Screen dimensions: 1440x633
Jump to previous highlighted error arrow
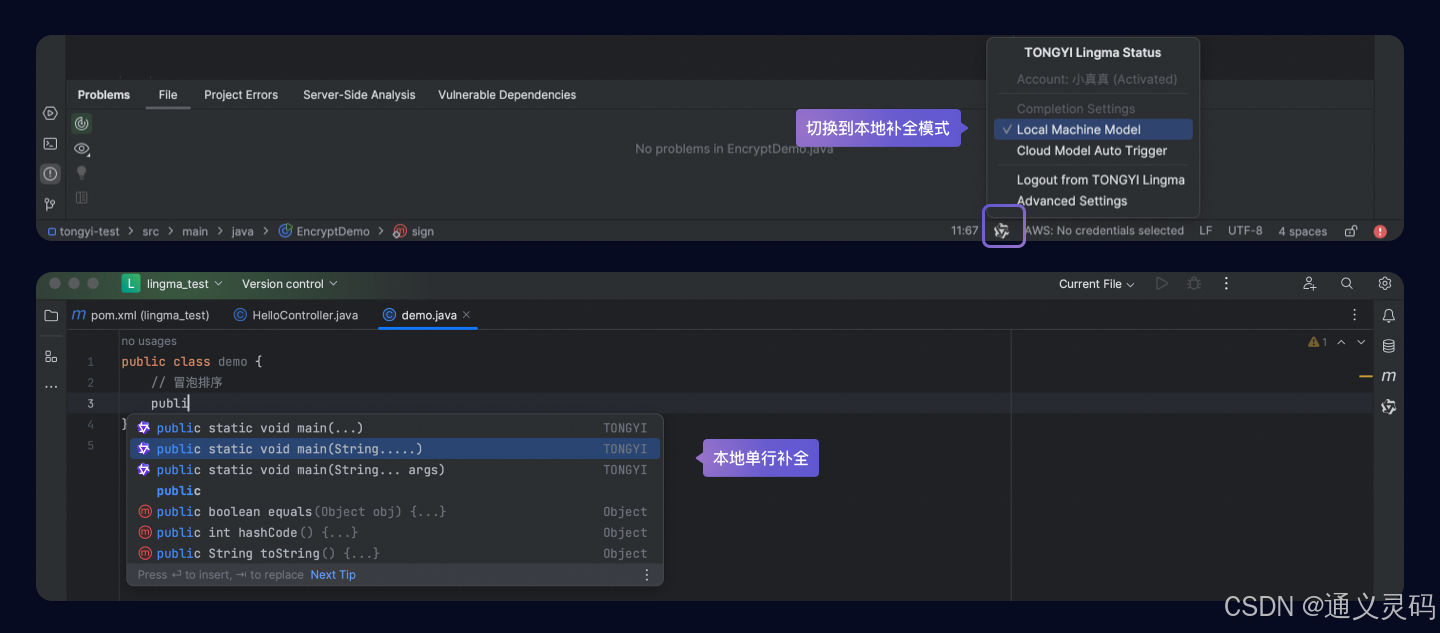click(1342, 342)
